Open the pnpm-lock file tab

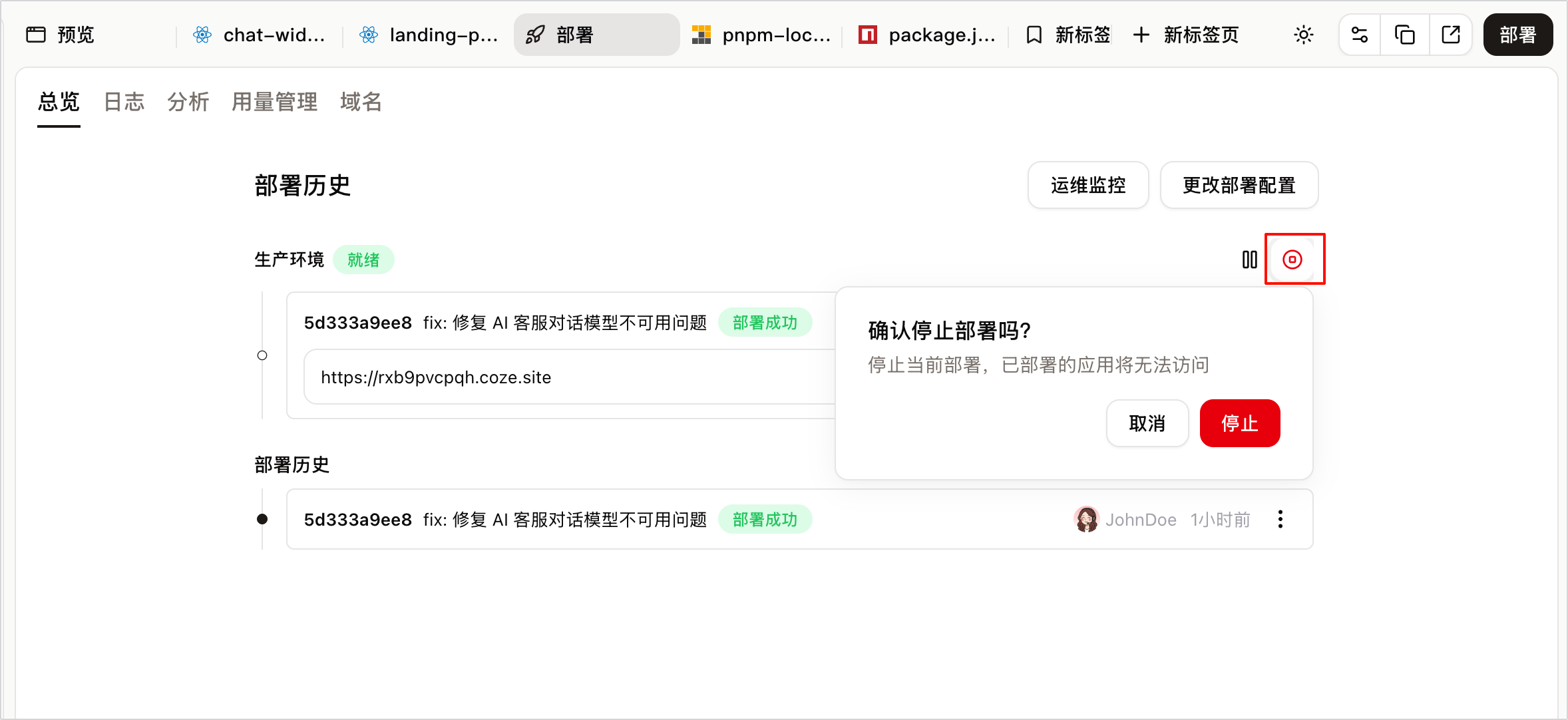[762, 35]
